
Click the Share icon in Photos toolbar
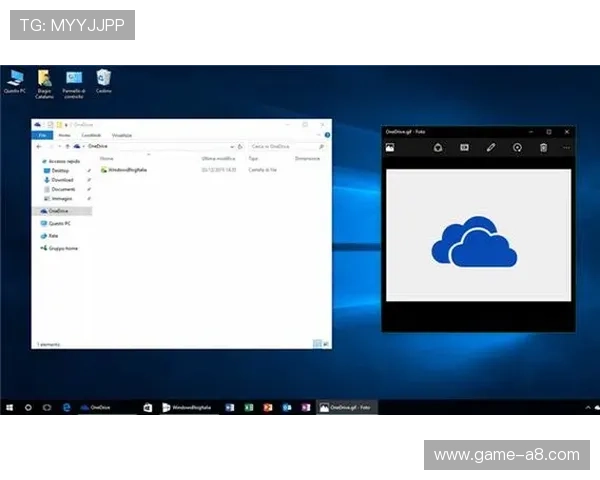pos(438,148)
